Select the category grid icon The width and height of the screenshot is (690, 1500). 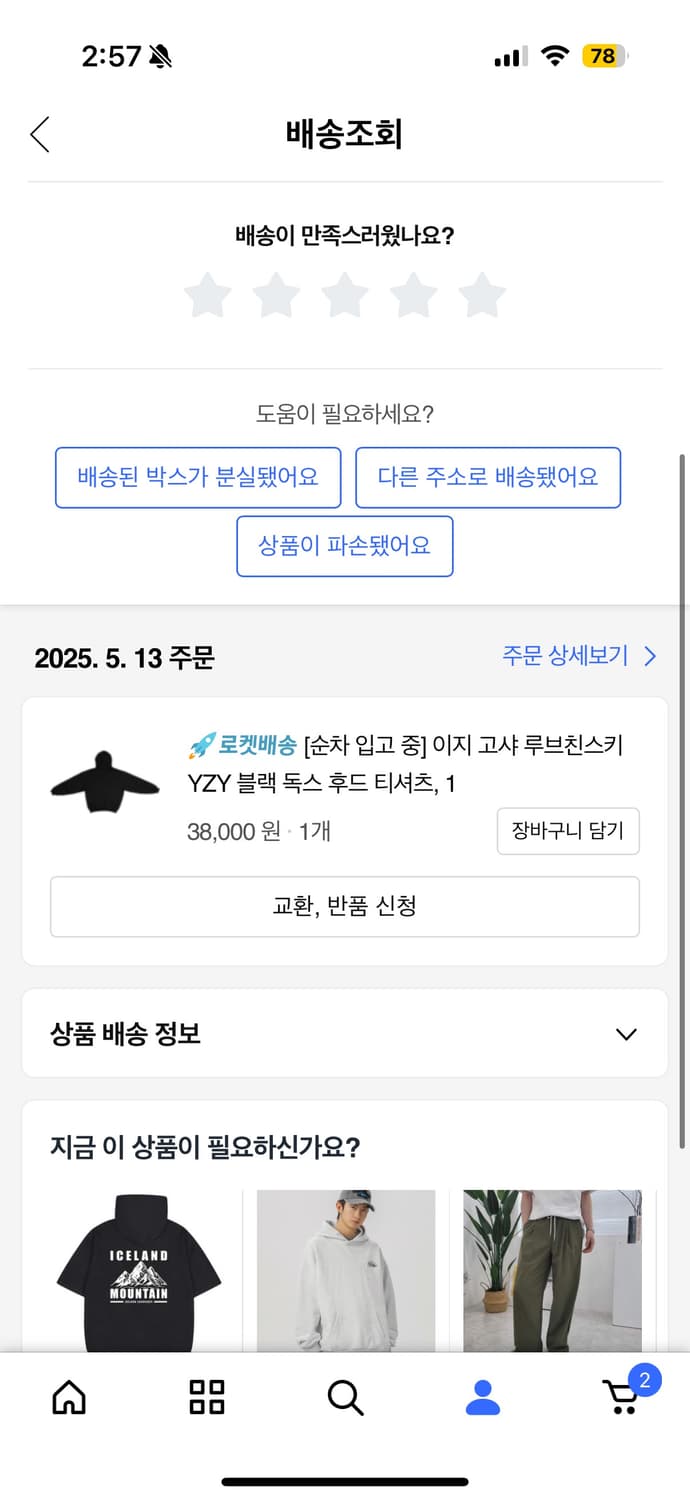point(205,1399)
